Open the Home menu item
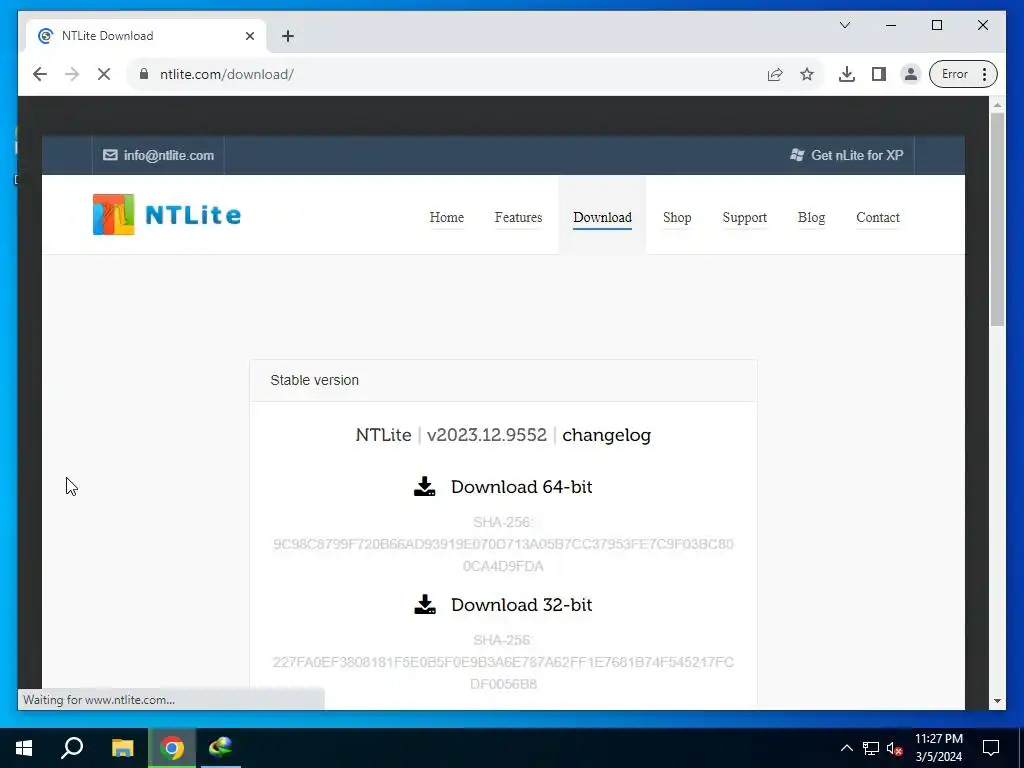The image size is (1024, 768). (x=447, y=217)
